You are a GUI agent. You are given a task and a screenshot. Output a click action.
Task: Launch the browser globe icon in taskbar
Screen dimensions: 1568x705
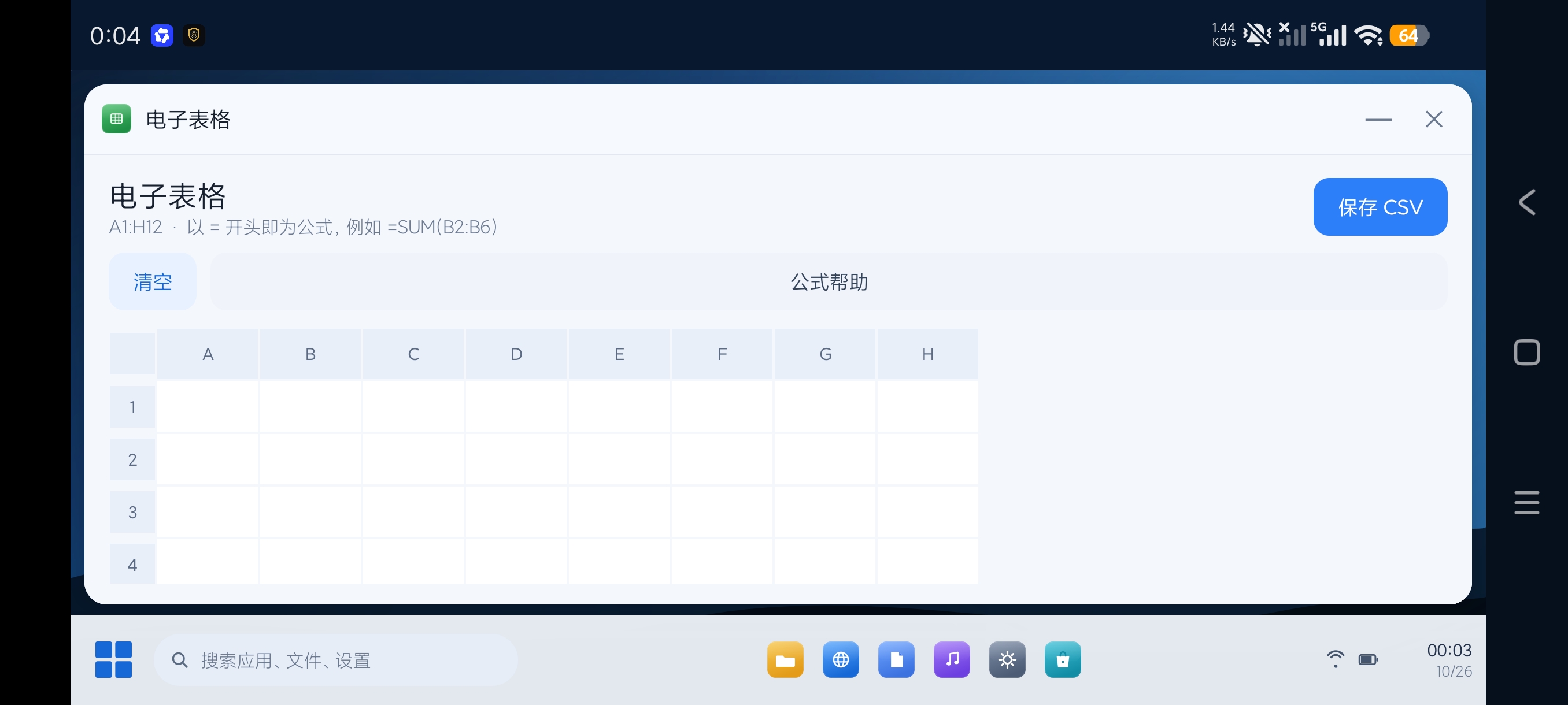click(x=841, y=659)
